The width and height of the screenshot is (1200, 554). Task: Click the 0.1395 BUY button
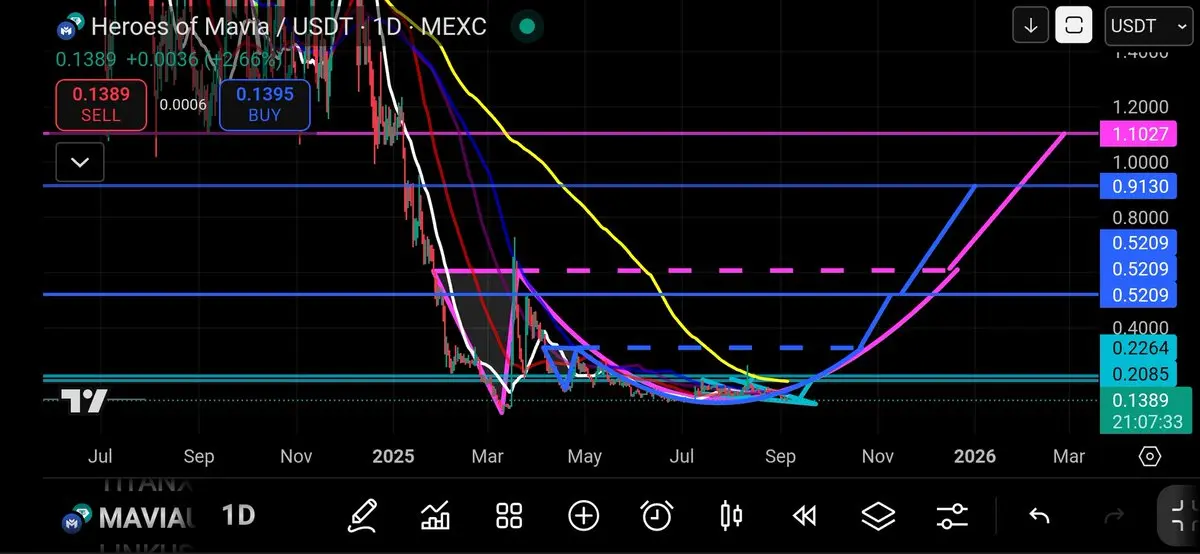click(x=265, y=105)
